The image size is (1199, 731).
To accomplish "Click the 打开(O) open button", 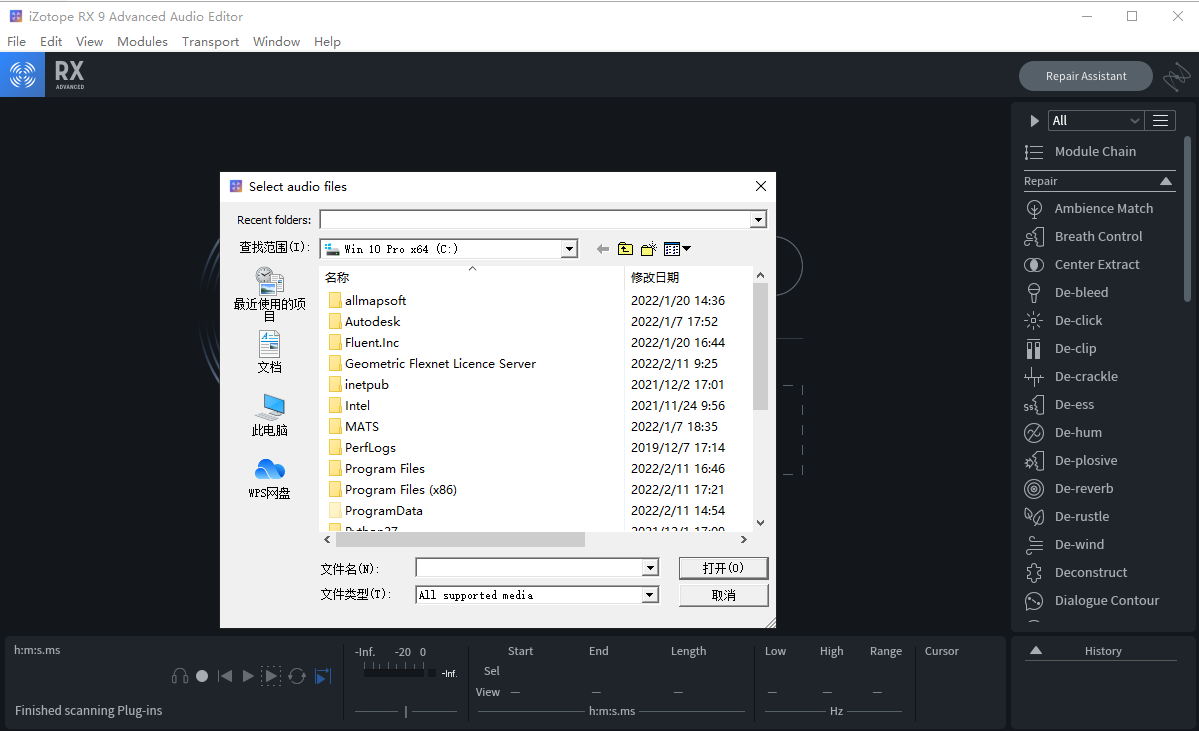I will (723, 567).
